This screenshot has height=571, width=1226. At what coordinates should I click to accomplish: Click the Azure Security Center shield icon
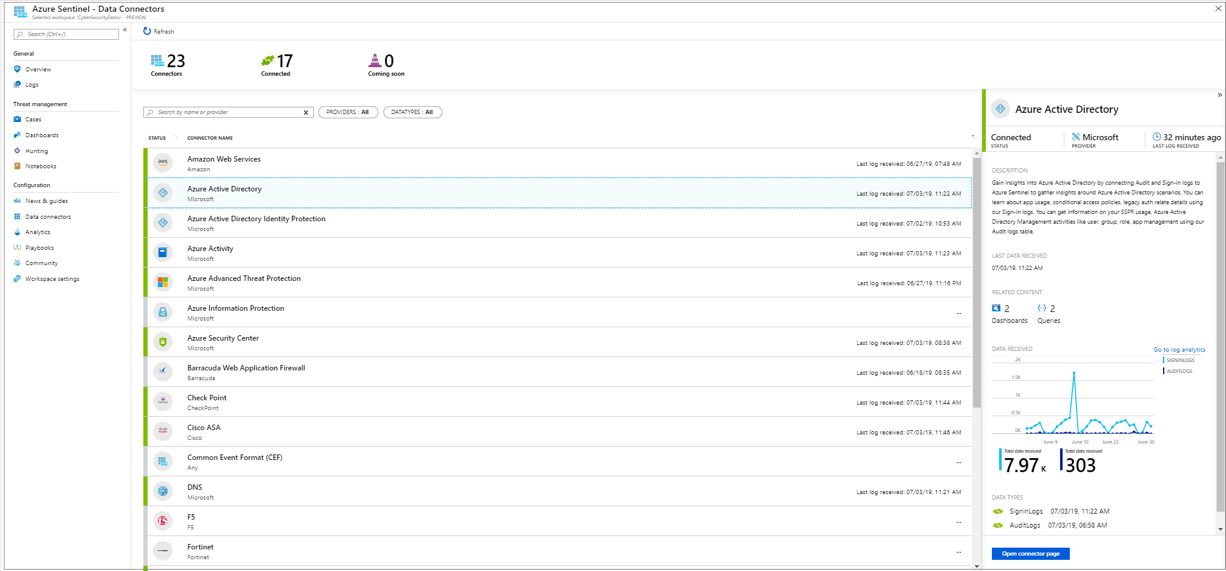[x=163, y=342]
